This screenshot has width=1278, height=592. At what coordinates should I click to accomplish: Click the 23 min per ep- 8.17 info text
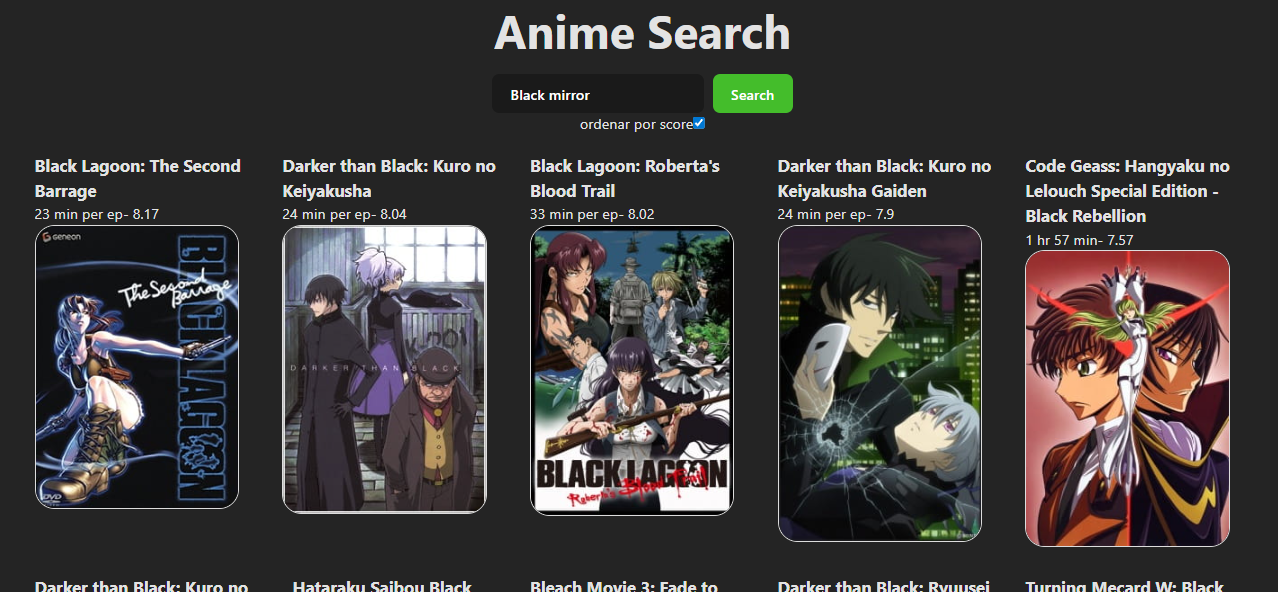click(x=97, y=214)
